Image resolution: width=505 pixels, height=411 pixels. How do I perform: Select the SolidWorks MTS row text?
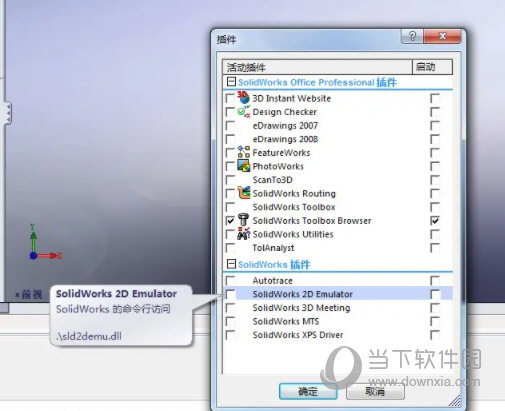click(x=286, y=321)
